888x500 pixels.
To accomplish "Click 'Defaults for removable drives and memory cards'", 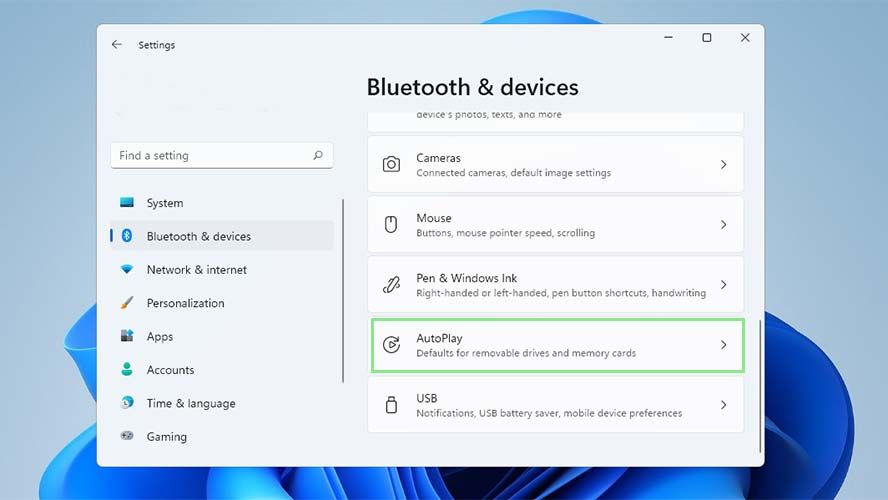I will tap(526, 353).
